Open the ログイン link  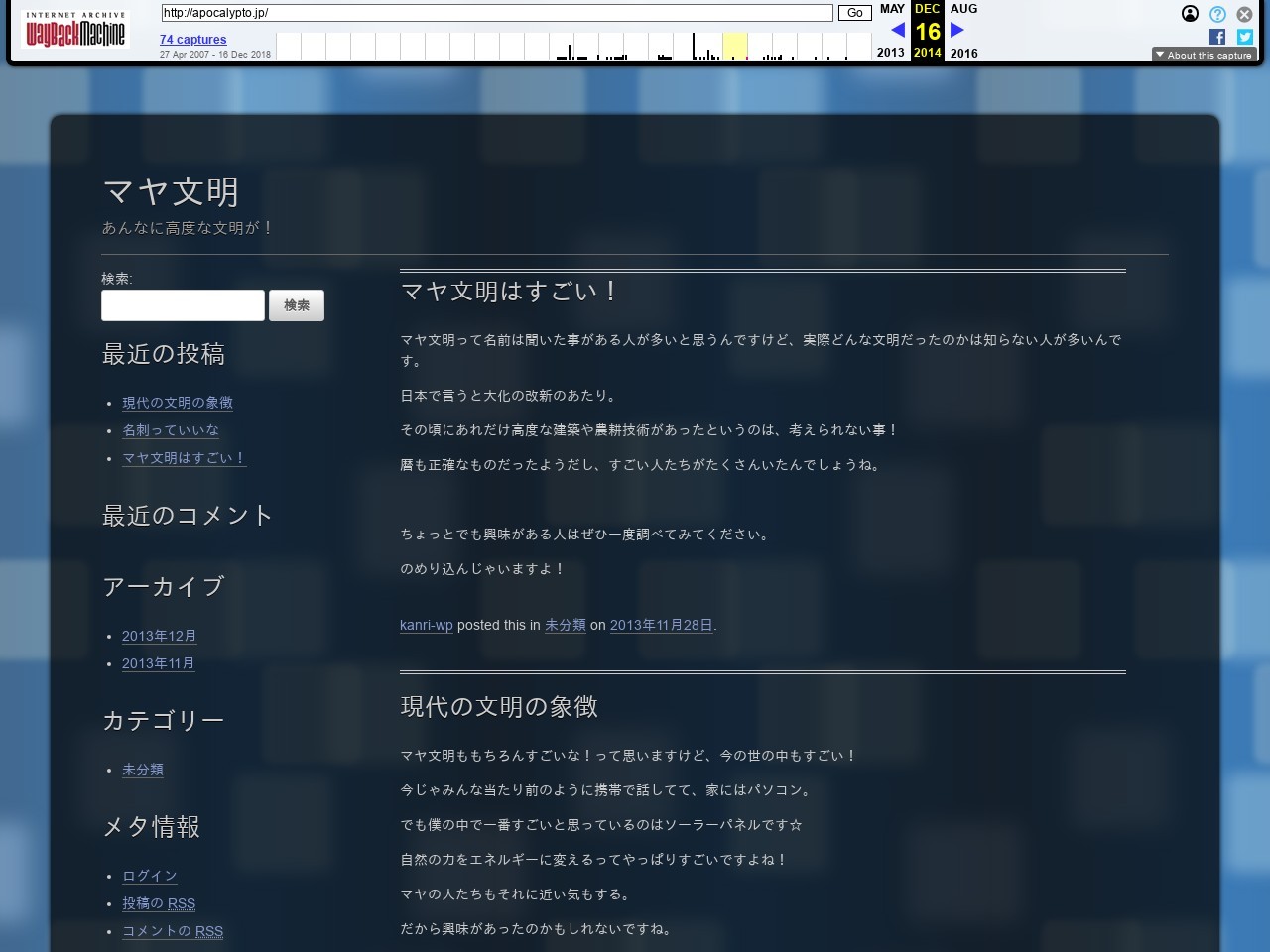pos(149,876)
